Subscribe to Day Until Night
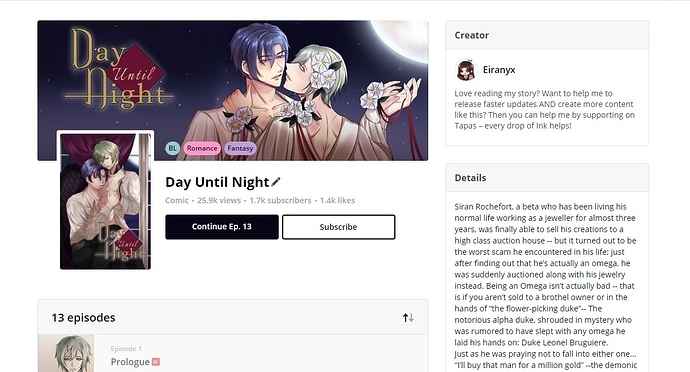The height and width of the screenshot is (372, 690). 338,227
